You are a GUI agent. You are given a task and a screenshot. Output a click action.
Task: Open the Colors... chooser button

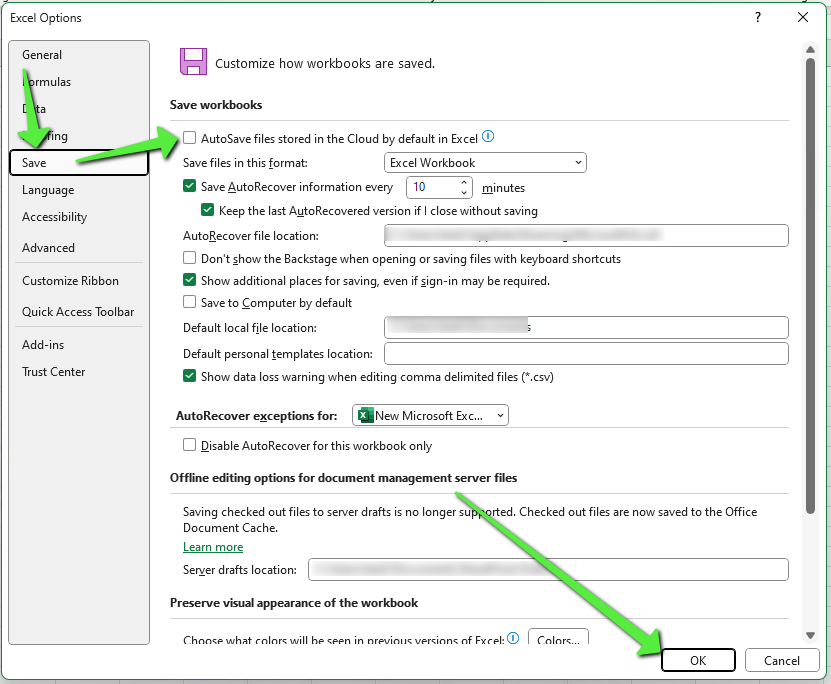(557, 639)
